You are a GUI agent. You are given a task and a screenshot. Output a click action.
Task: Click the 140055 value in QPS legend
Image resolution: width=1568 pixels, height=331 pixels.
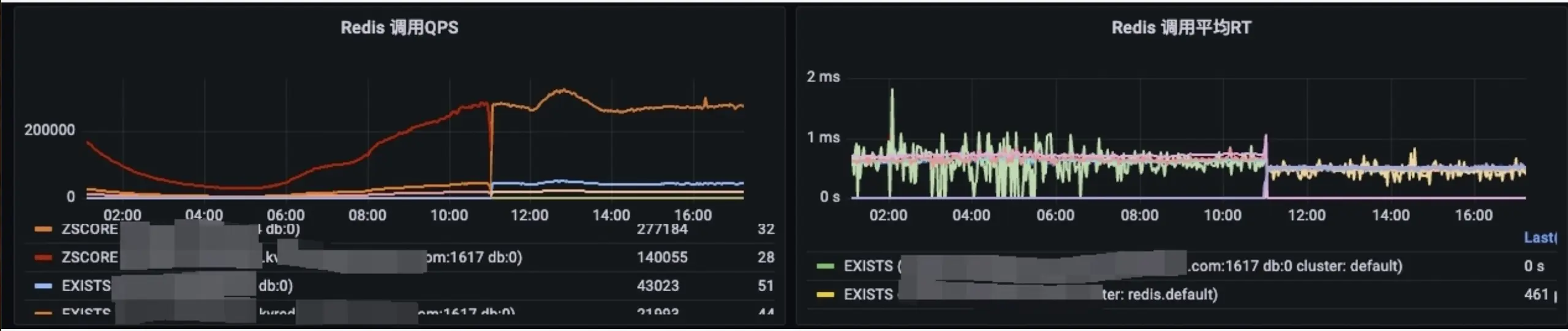[662, 257]
